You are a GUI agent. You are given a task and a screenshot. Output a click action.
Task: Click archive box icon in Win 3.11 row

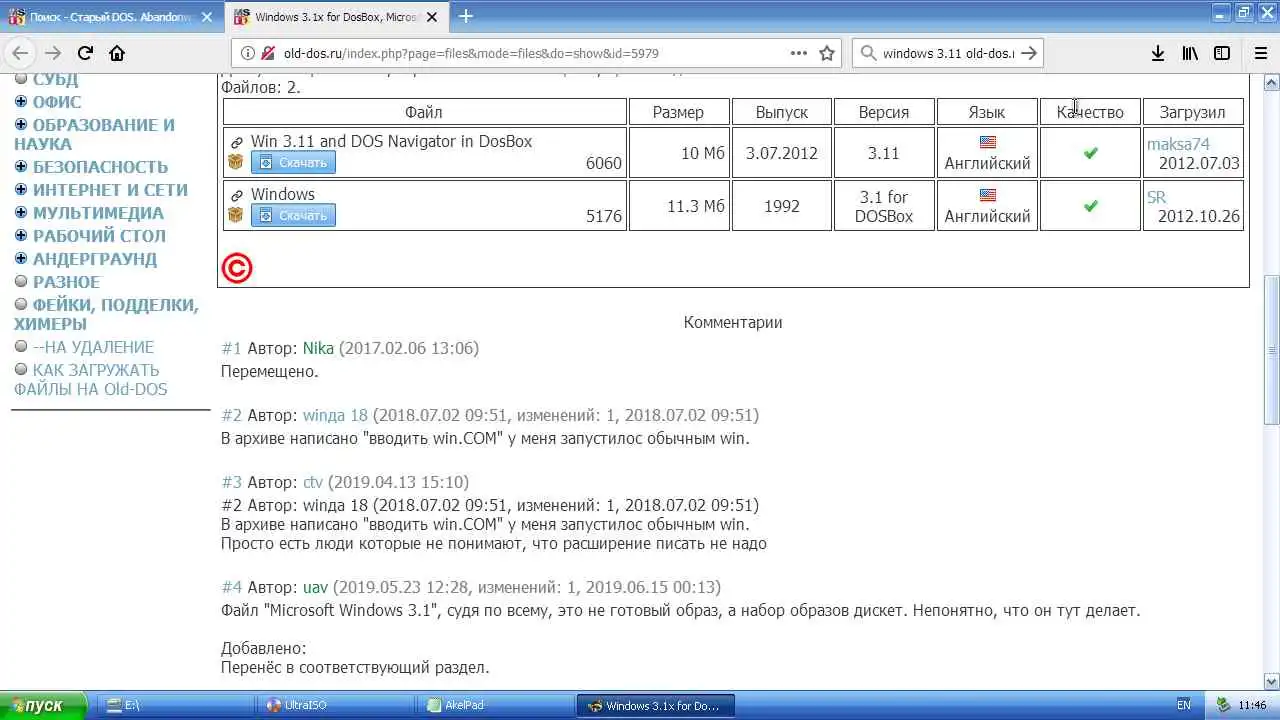point(236,162)
